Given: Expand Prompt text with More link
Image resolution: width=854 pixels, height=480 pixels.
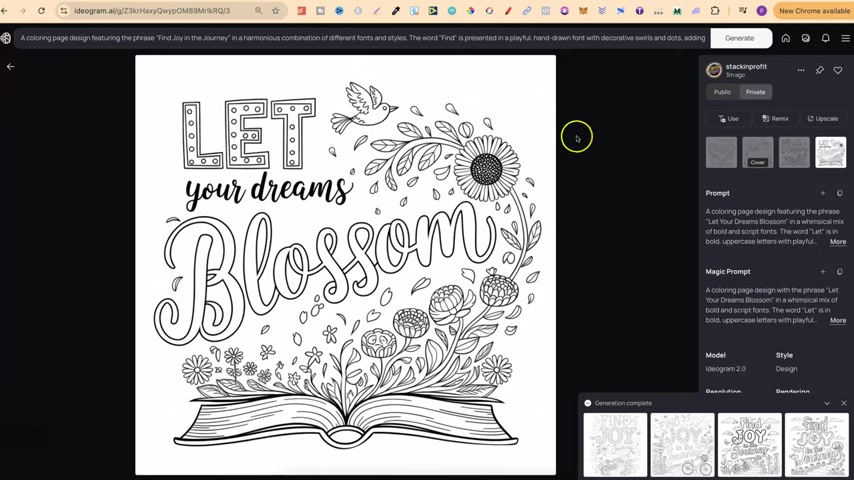Looking at the screenshot, I should (x=838, y=241).
